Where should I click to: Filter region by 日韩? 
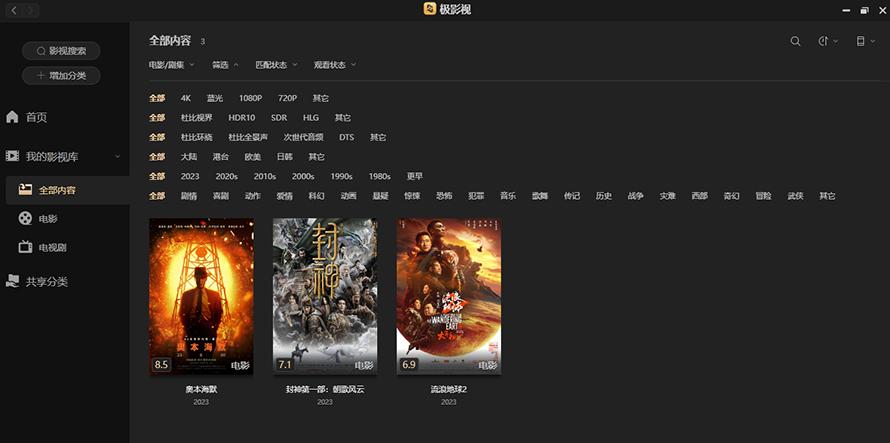(284, 157)
